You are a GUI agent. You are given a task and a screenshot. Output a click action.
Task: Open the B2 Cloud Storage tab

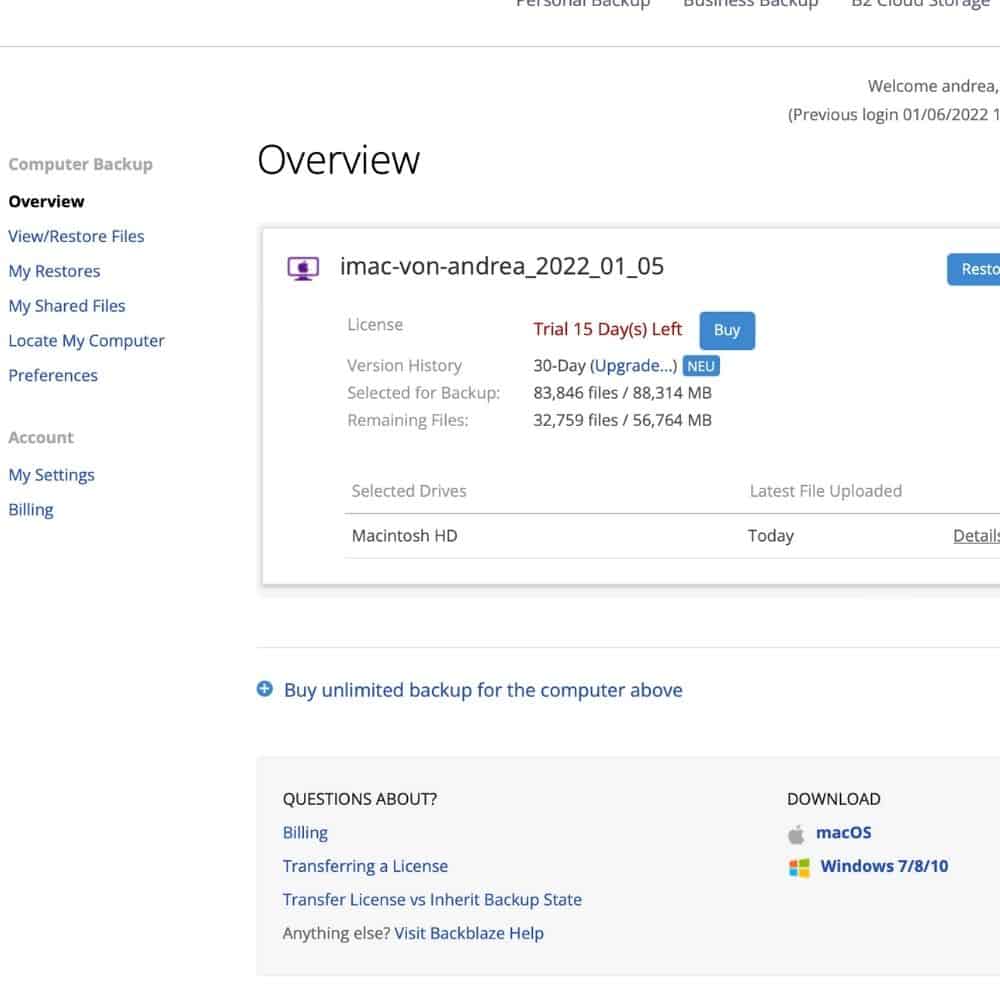tap(921, 4)
